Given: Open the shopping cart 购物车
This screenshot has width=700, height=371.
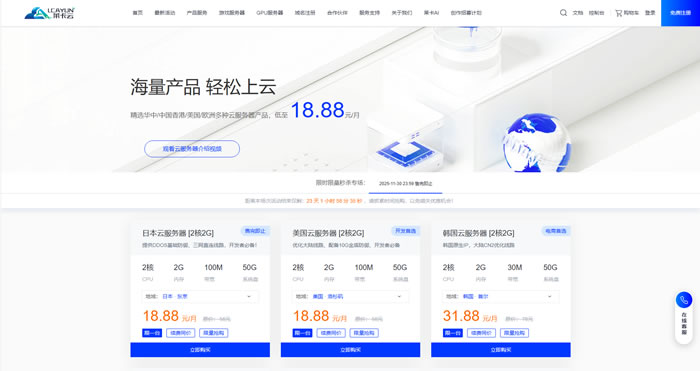Looking at the screenshot, I should (x=627, y=13).
